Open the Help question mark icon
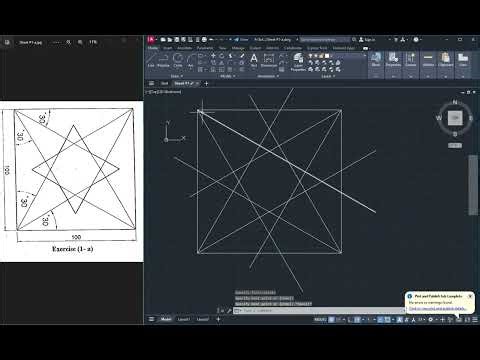Viewport: 480px width, 360px height. pos(416,39)
